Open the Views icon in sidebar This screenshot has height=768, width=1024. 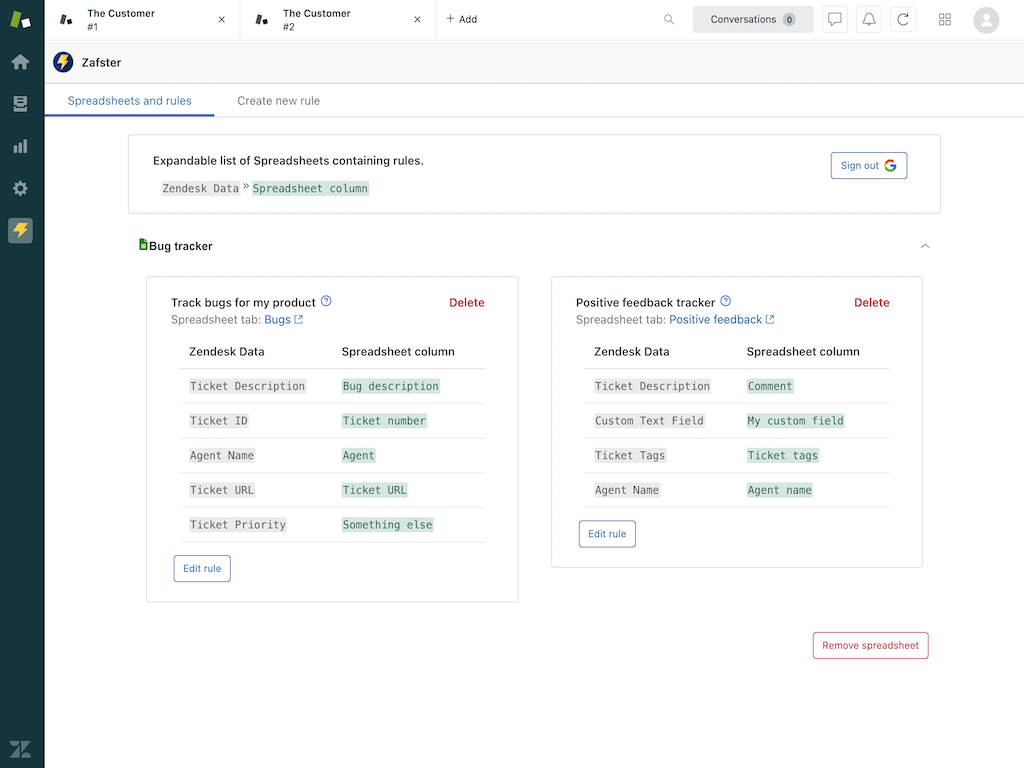20,104
